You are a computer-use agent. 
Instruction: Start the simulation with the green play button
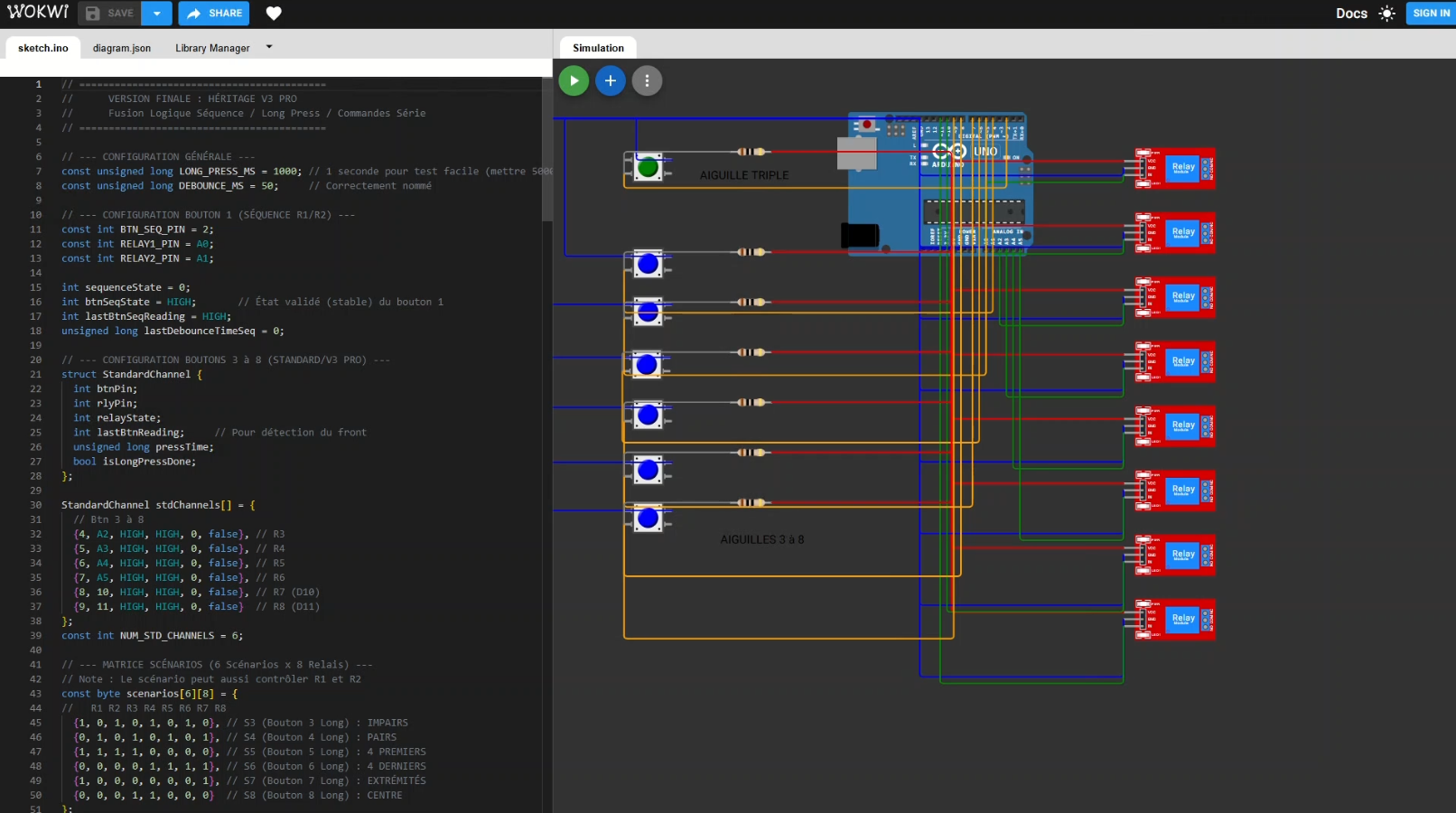574,81
